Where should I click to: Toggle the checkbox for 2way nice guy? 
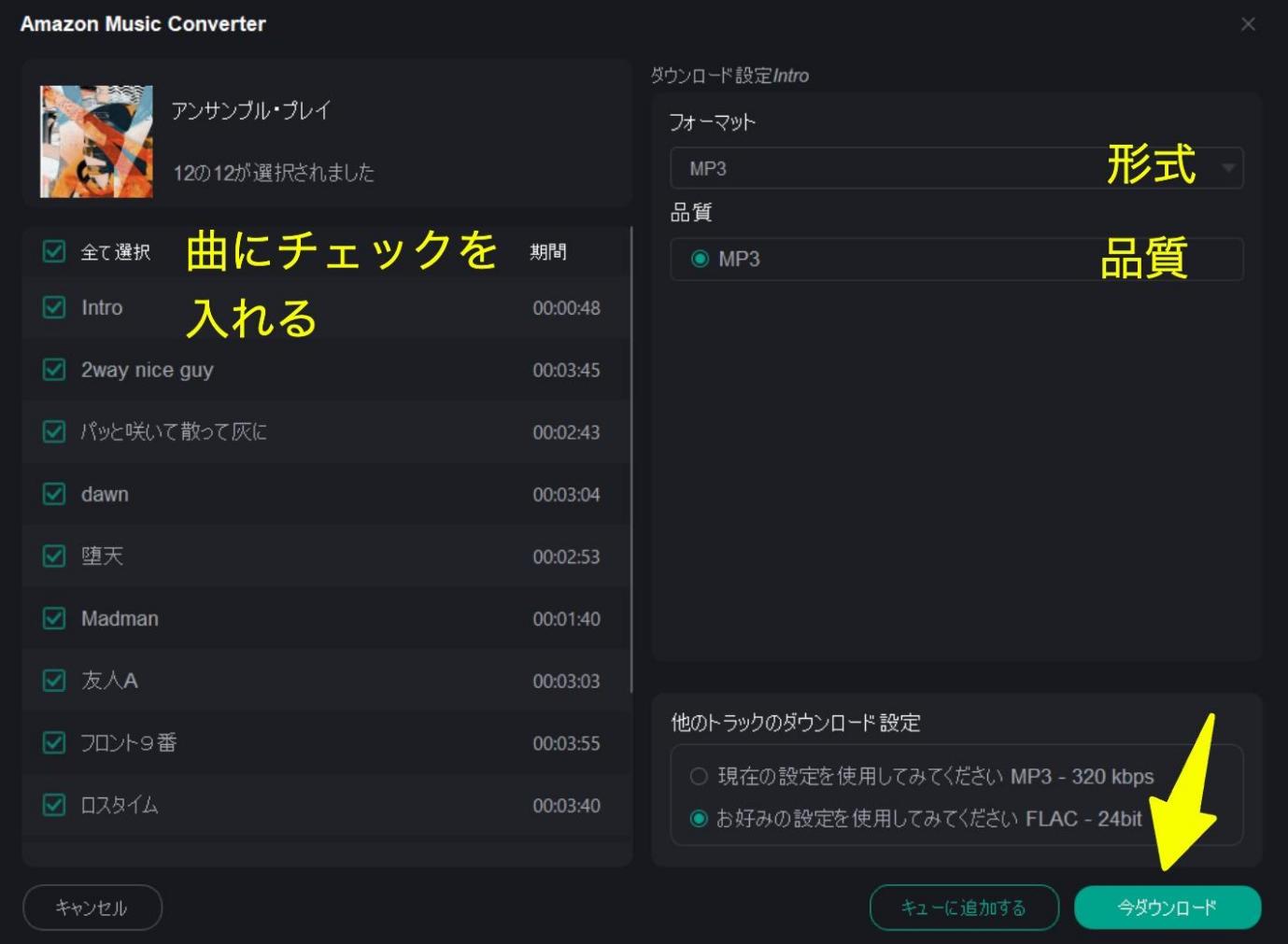[x=54, y=370]
